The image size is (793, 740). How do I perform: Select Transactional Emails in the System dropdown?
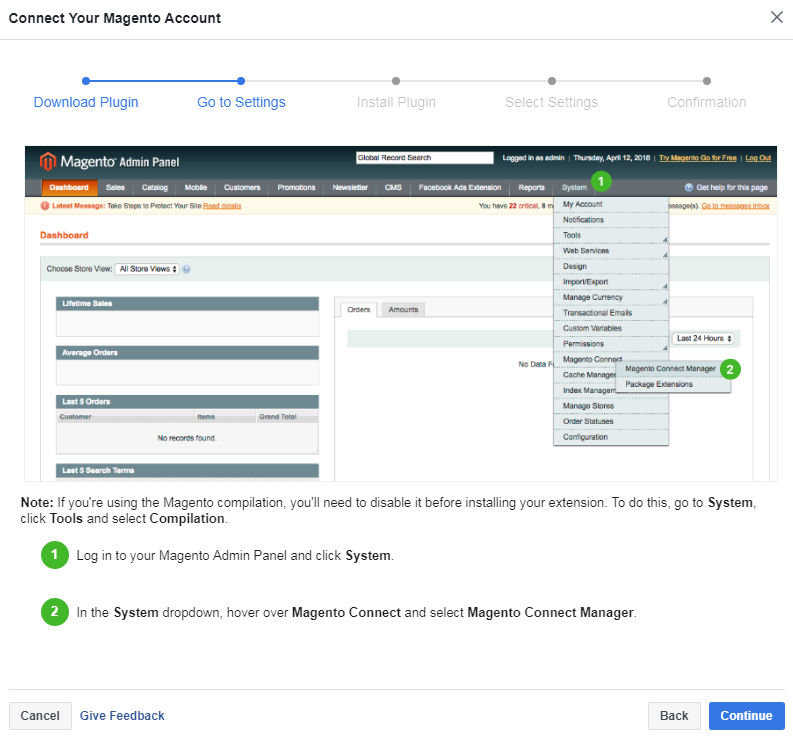pyautogui.click(x=611, y=313)
